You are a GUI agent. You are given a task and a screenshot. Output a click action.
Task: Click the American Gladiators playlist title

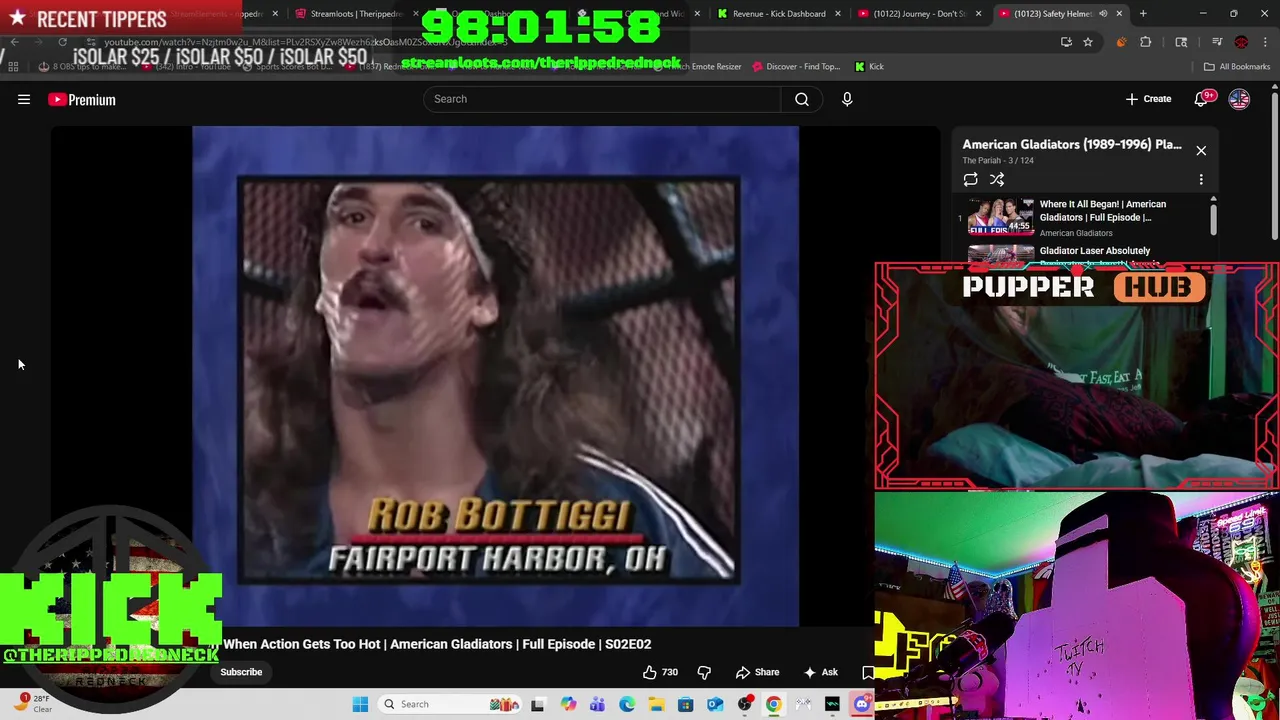[x=1072, y=144]
